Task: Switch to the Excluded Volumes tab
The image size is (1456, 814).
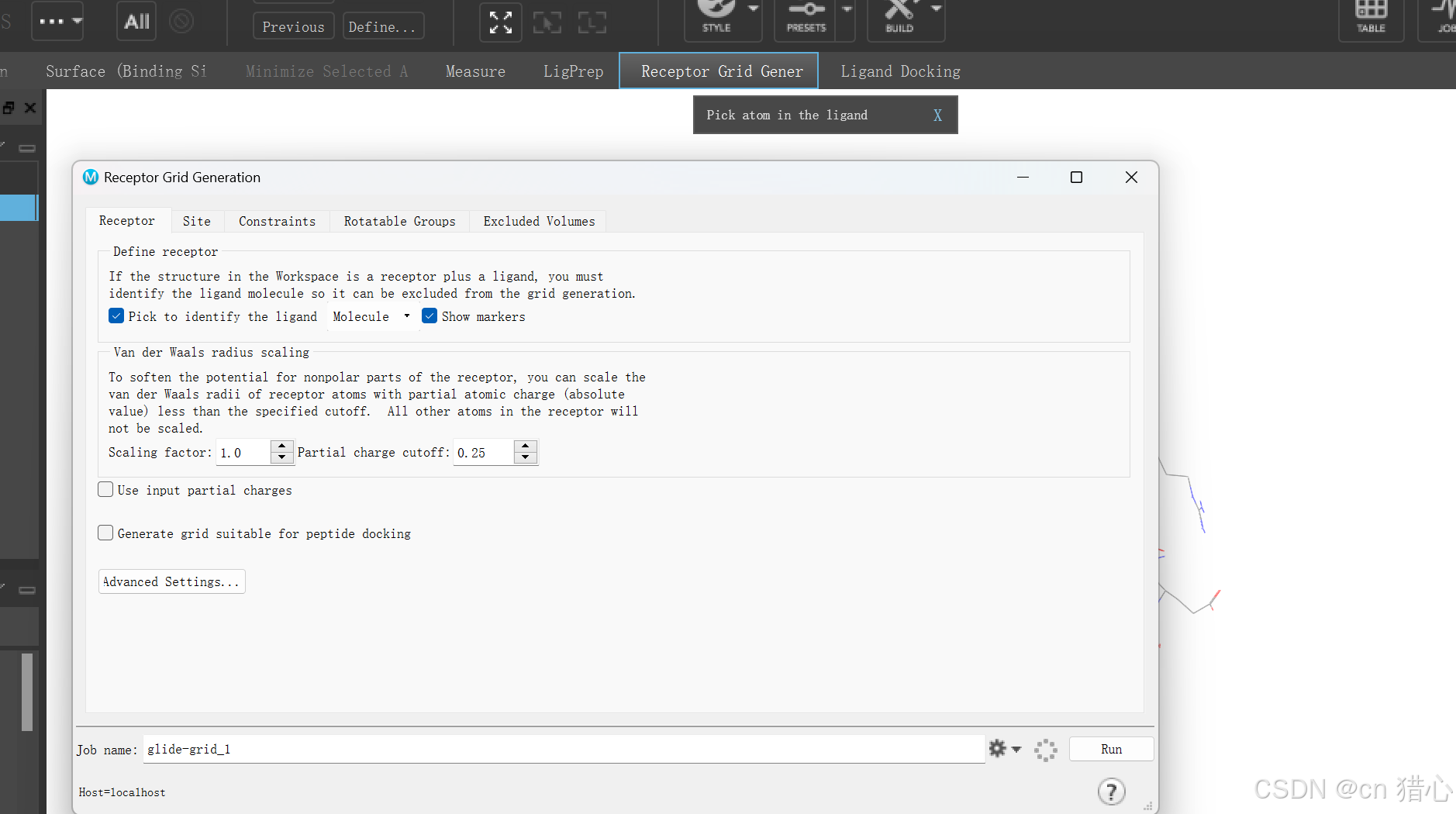Action: tap(539, 221)
